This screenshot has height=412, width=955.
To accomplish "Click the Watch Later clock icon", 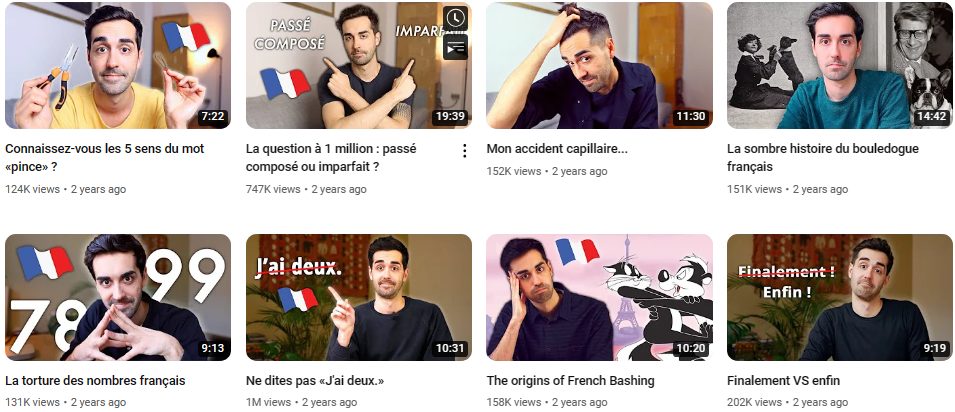I will [455, 18].
